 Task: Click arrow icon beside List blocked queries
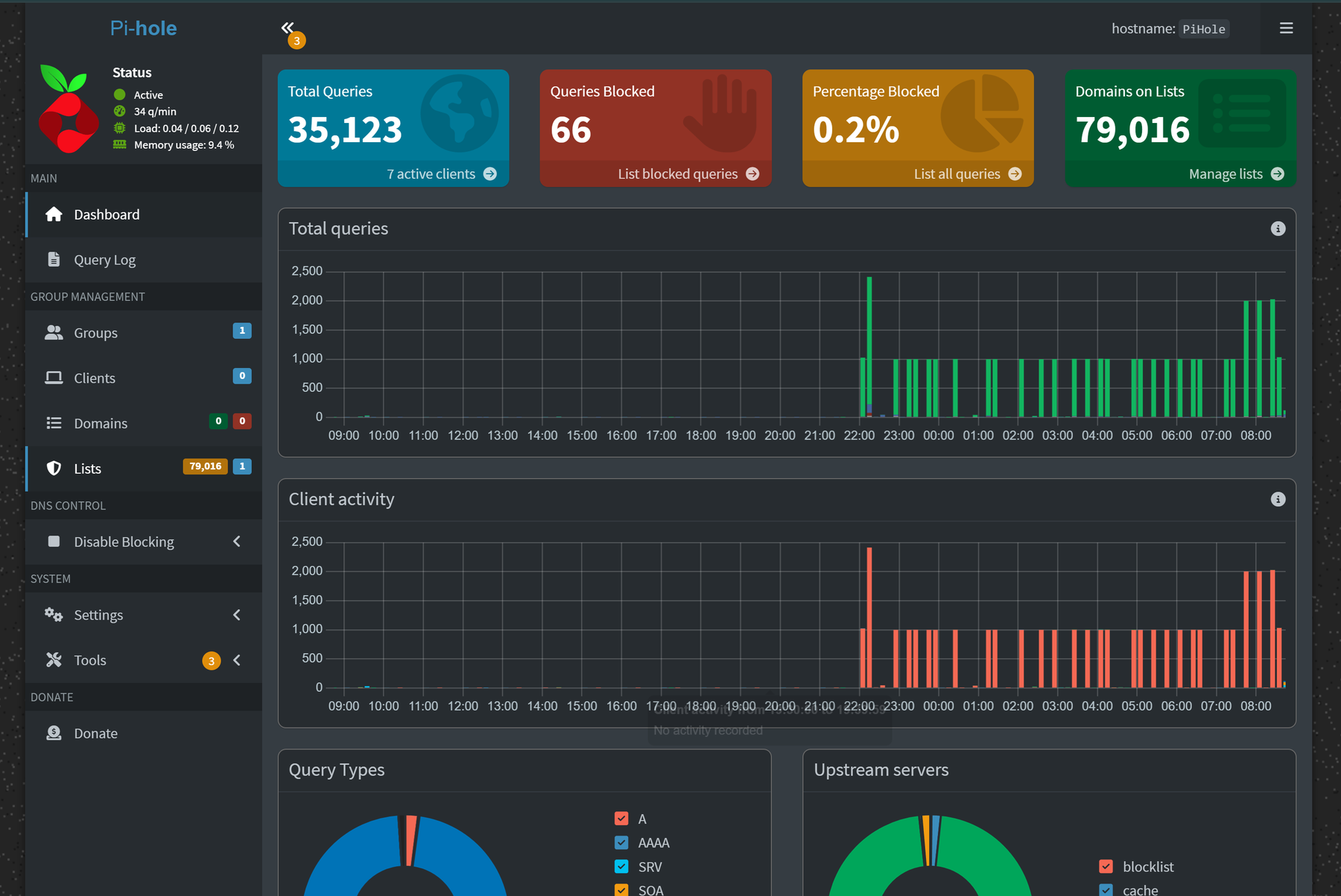(752, 174)
